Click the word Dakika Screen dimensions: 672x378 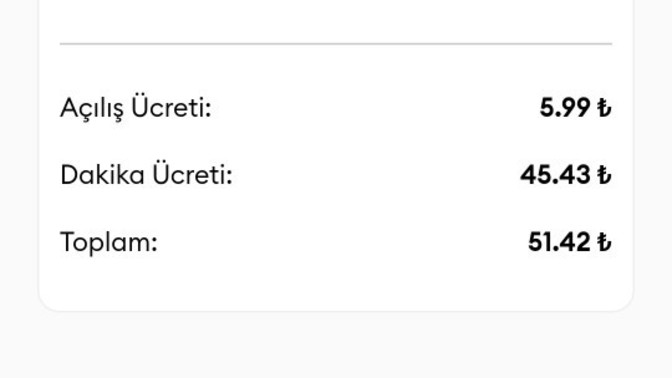(102, 175)
